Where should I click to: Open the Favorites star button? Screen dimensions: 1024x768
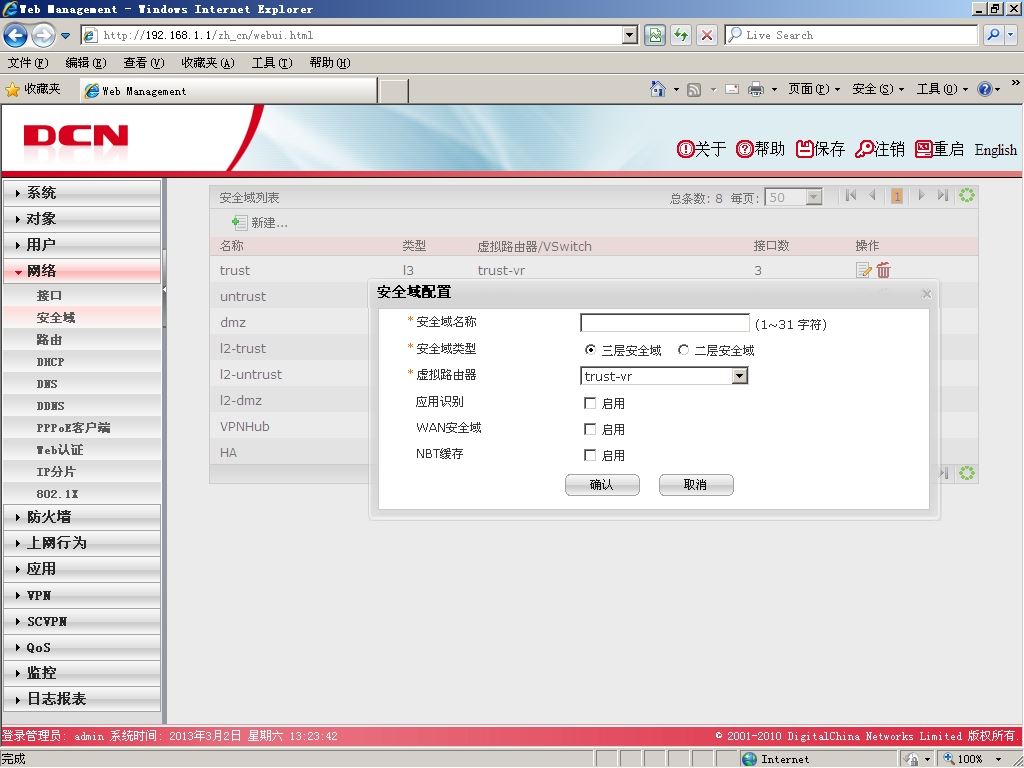click(33, 89)
